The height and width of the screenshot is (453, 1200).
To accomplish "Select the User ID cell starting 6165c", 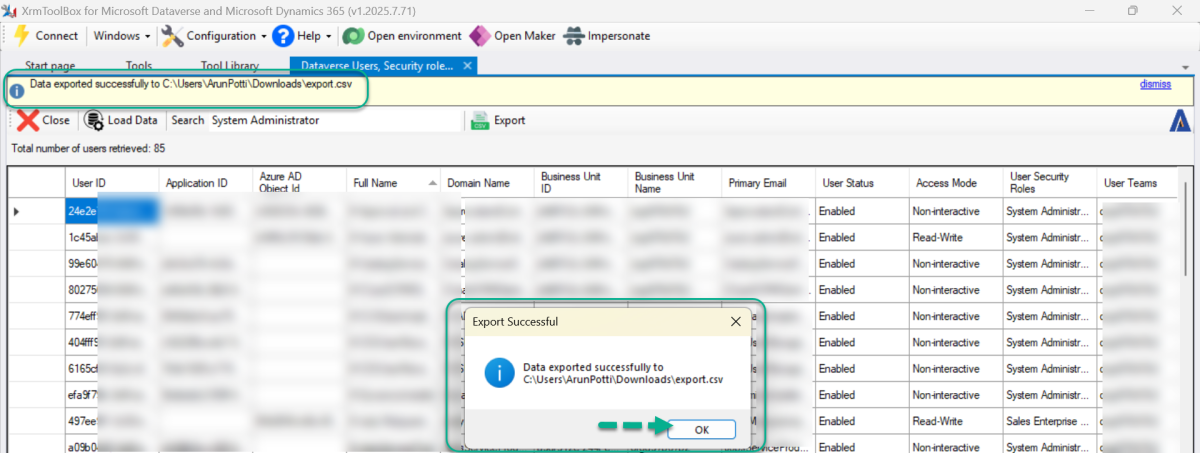I will click(x=112, y=368).
